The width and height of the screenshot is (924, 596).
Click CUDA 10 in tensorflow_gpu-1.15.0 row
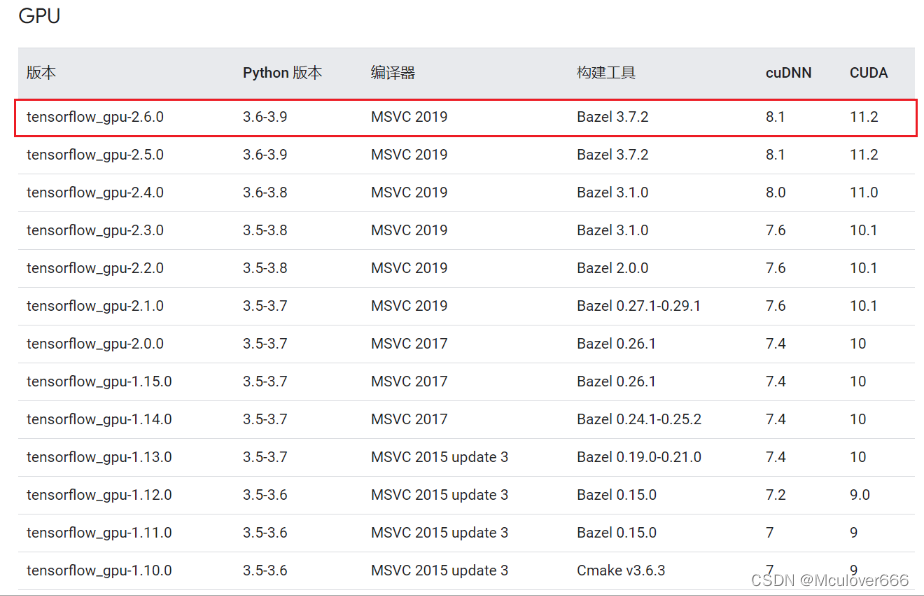click(x=858, y=381)
